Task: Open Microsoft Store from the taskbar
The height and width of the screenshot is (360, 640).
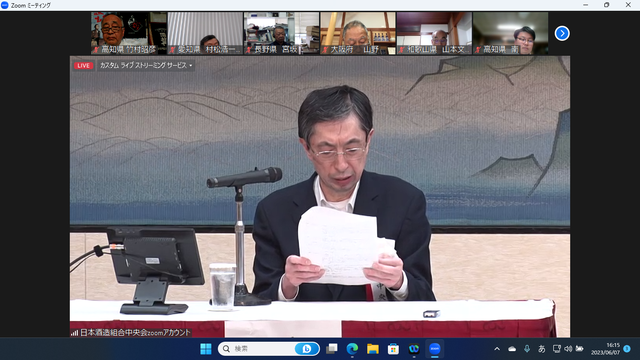Action: [x=393, y=349]
